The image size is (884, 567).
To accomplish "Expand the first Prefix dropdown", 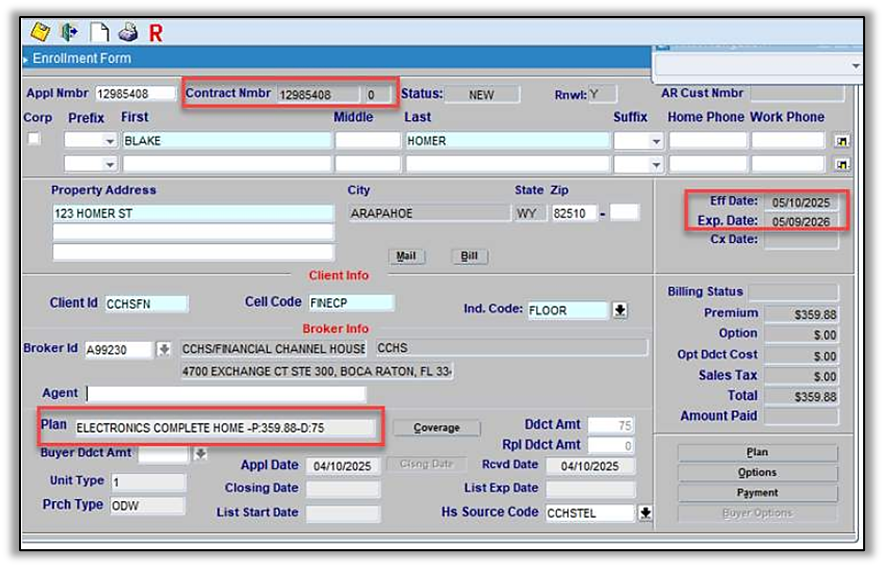I will [x=109, y=141].
